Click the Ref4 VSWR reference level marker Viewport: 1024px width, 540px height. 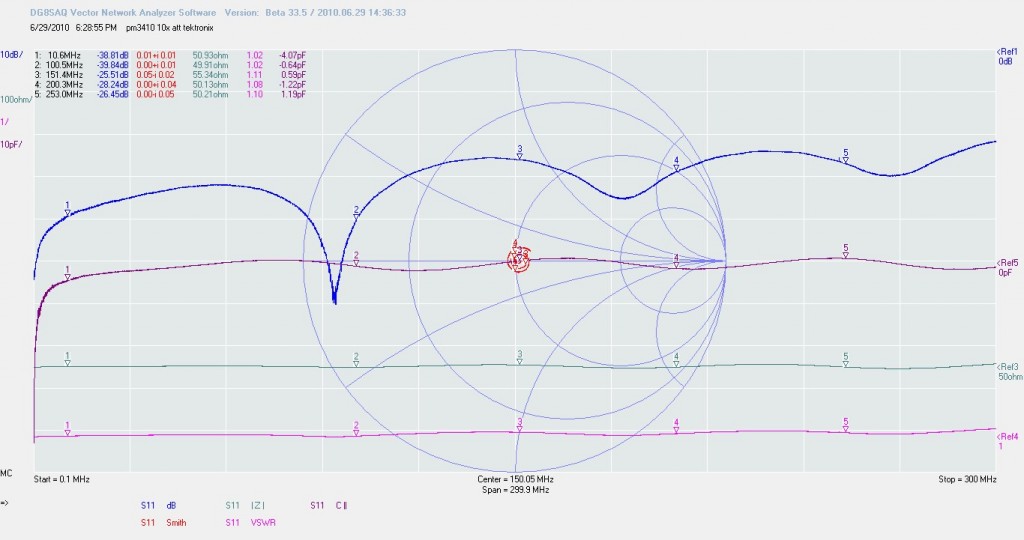coord(1006,441)
